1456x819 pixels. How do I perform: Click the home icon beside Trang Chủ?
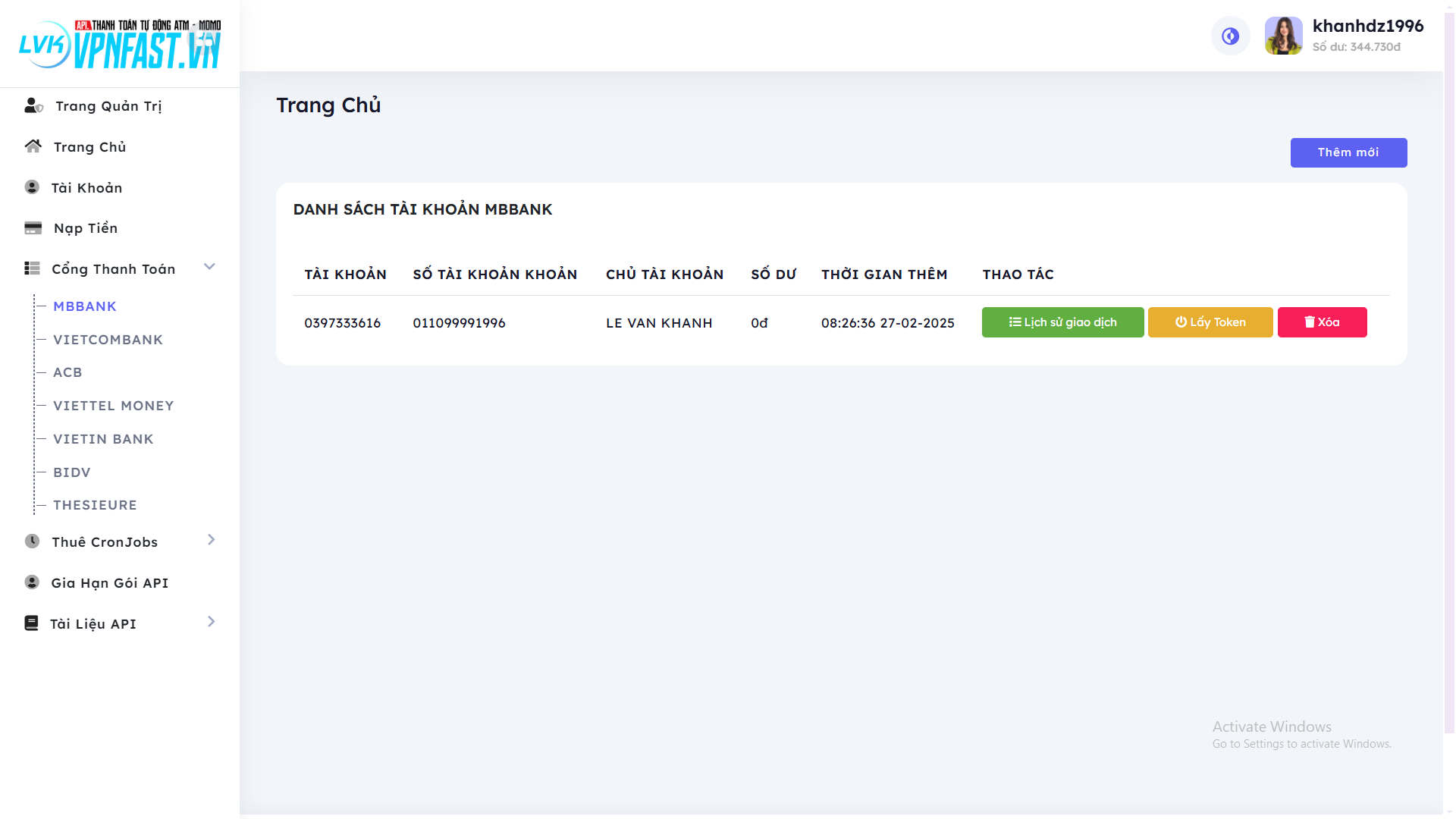33,146
